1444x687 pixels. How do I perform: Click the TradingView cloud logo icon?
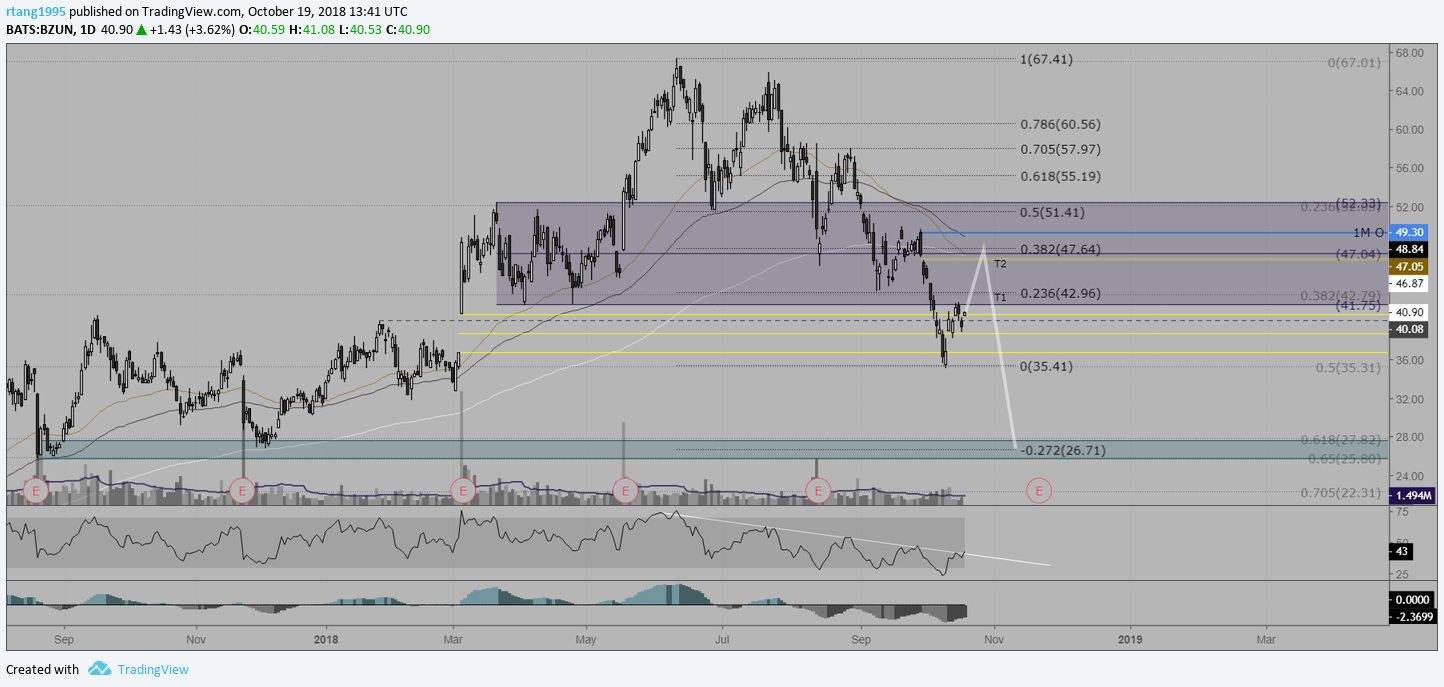coord(99,669)
